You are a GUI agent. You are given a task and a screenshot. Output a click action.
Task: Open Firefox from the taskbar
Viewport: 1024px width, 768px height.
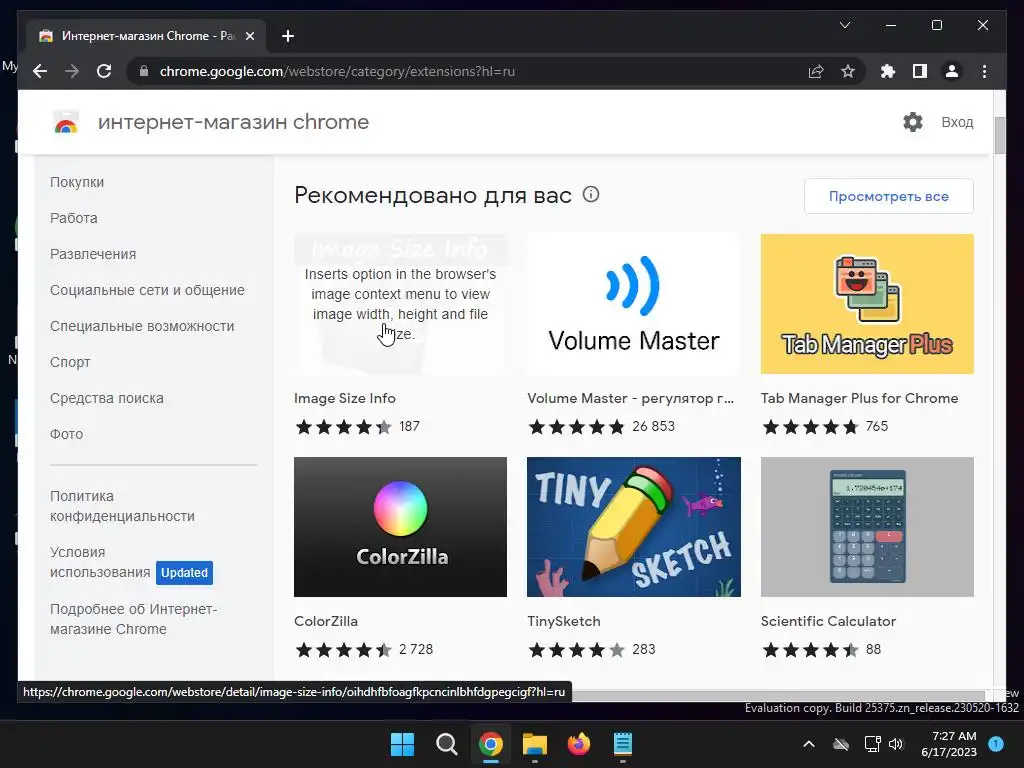(x=579, y=744)
